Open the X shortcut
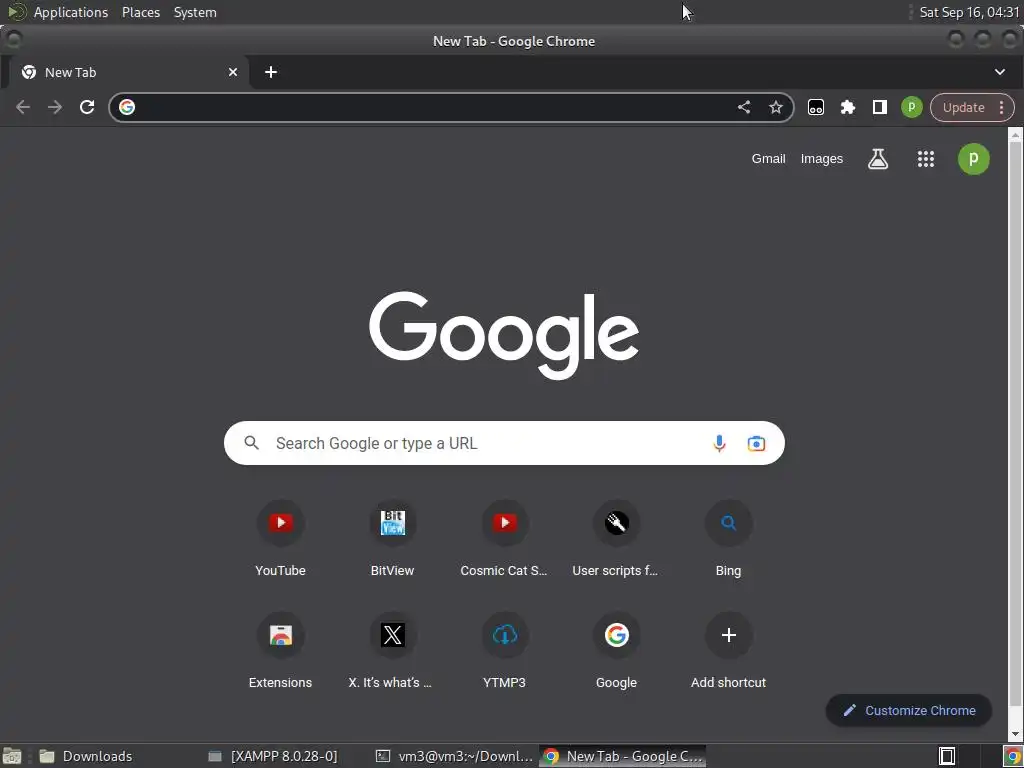Screen dimensions: 1024x768 392,650
